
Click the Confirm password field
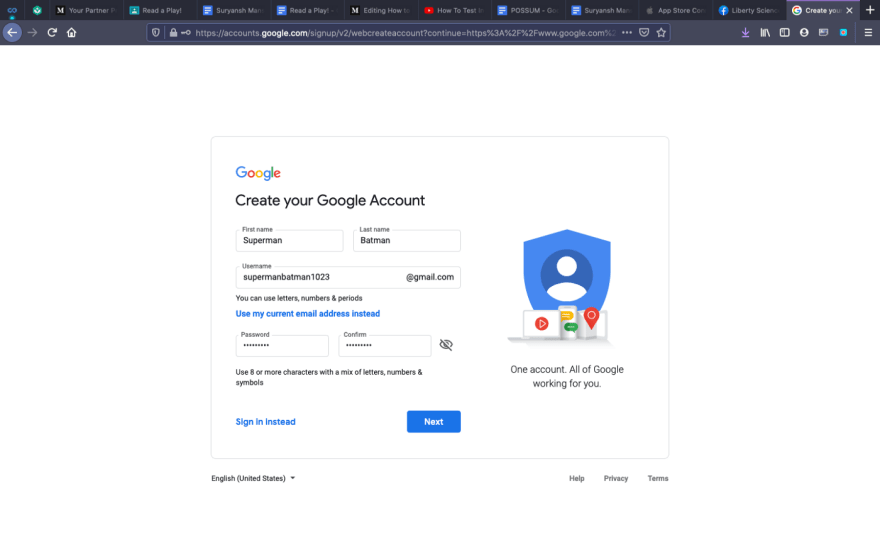click(384, 346)
